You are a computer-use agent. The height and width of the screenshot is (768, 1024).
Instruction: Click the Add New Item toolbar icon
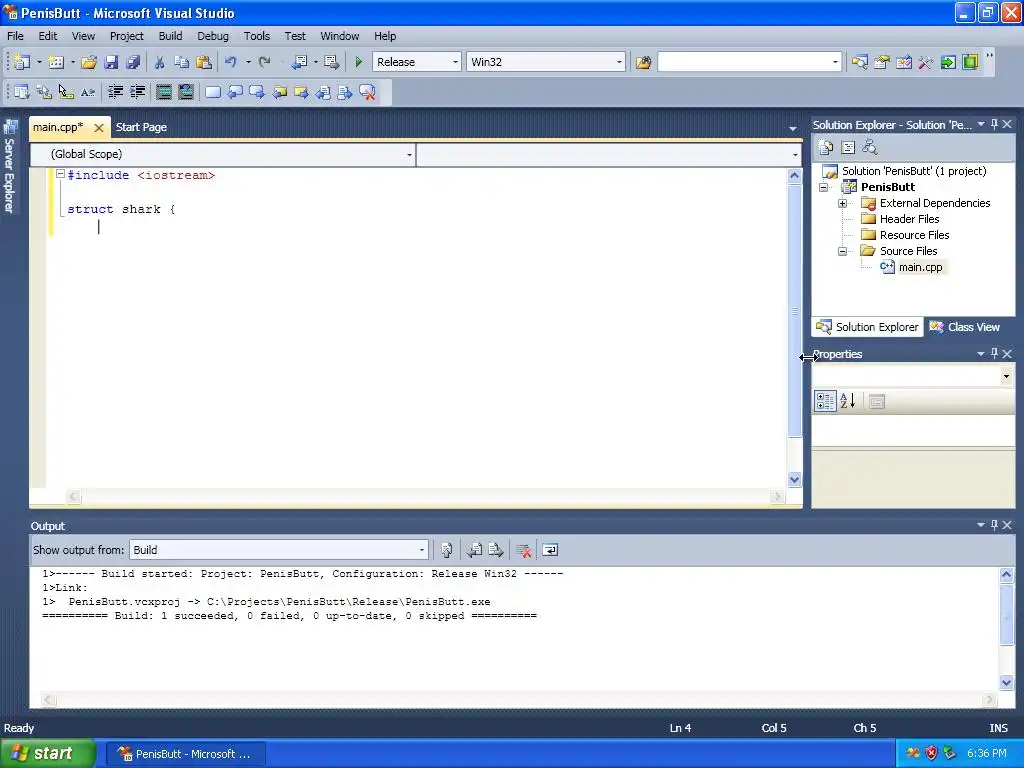(56, 62)
